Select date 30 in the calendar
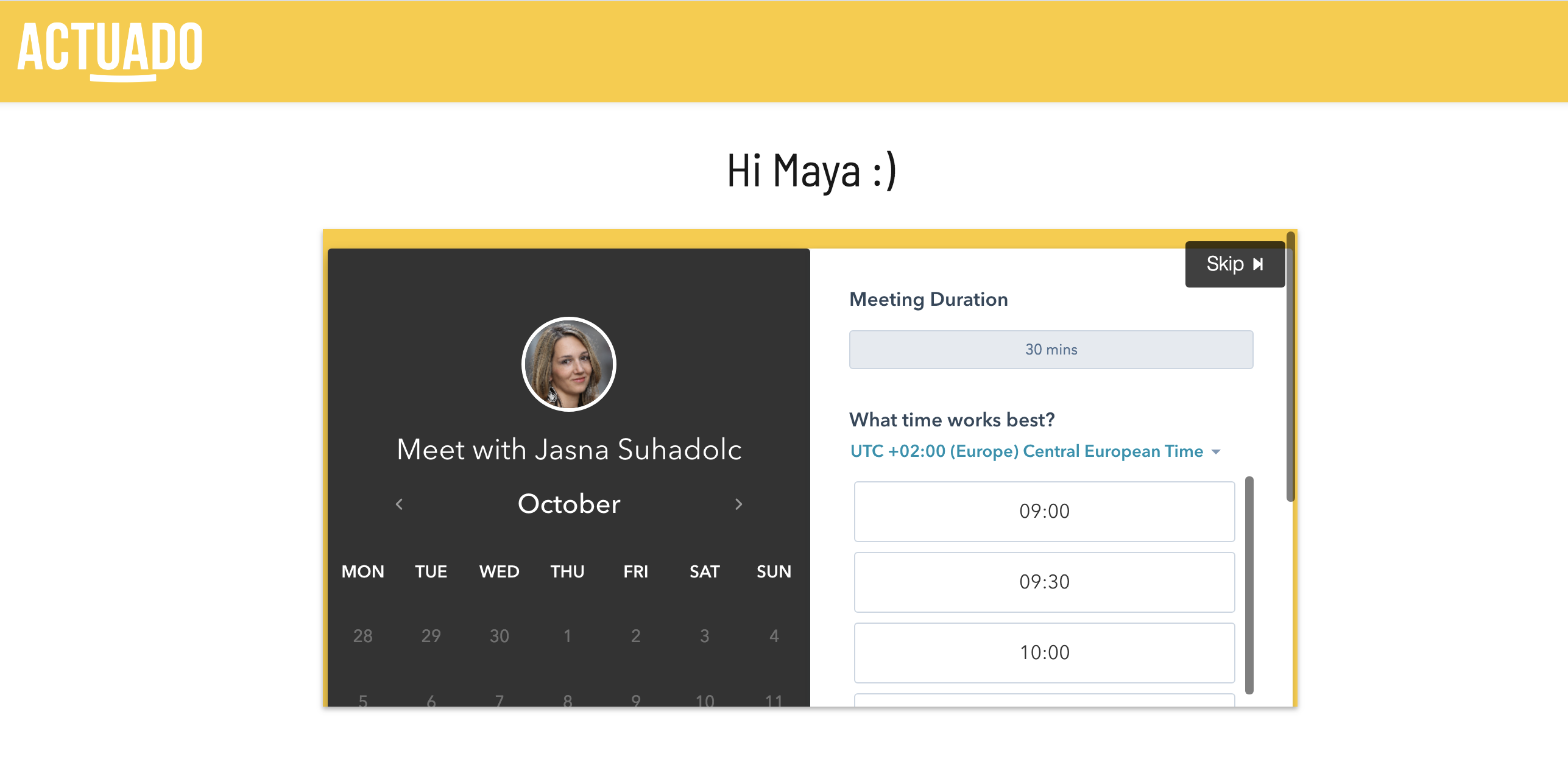Screen dimensions: 1568x759 pos(499,636)
